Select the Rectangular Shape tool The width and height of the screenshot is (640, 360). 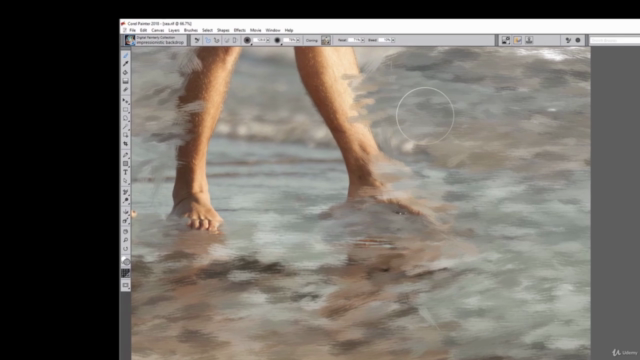pyautogui.click(x=125, y=163)
